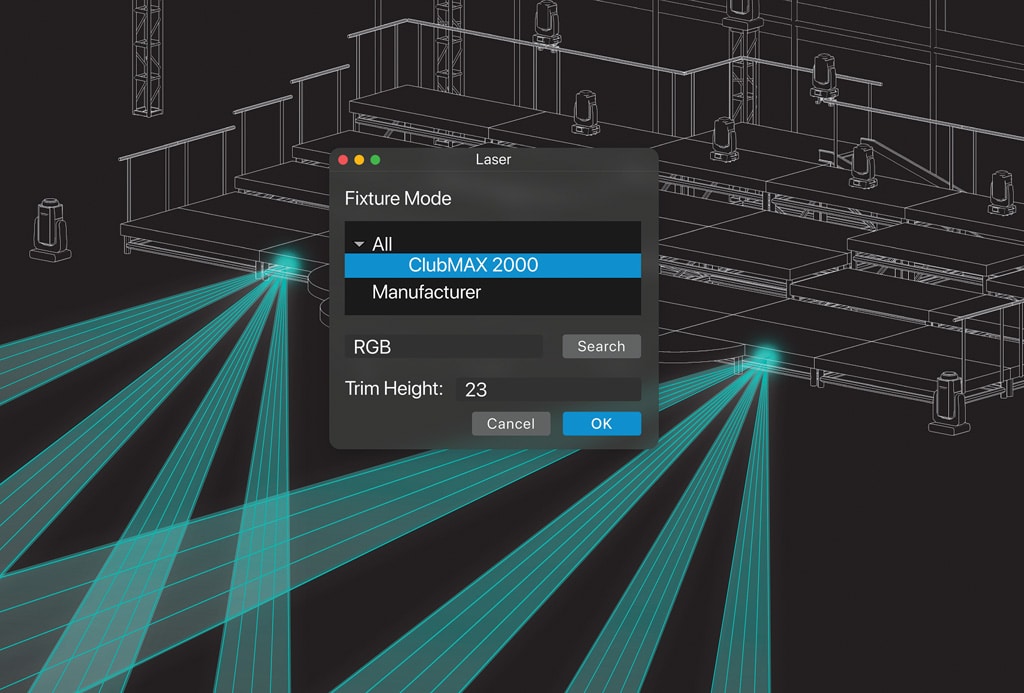
Task: Select the glowing right laser emitter
Action: point(766,357)
